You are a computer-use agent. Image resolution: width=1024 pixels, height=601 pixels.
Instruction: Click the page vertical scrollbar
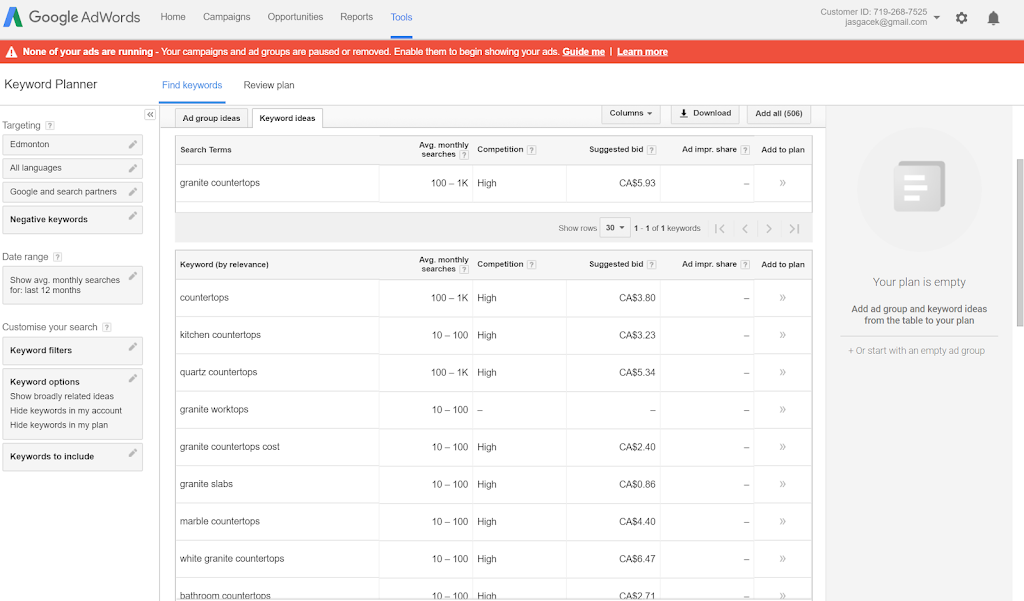1020,242
